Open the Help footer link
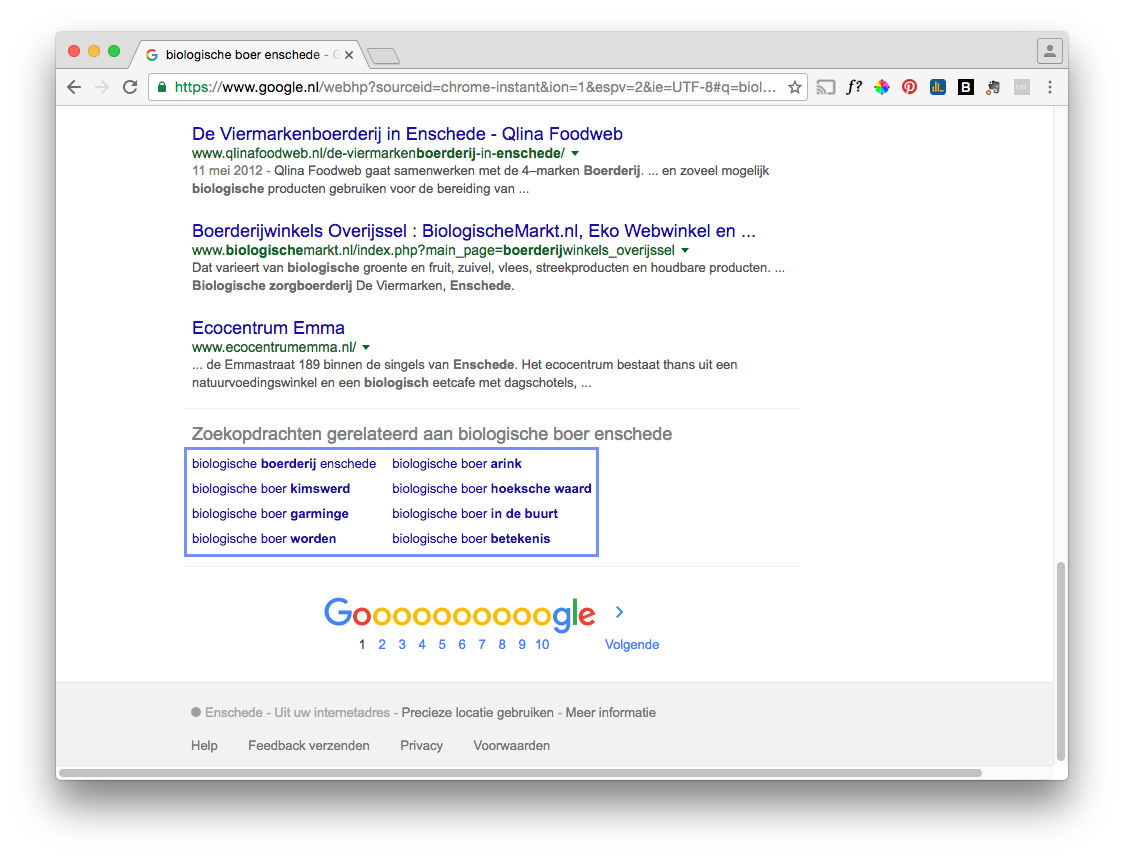1124x860 pixels. (x=204, y=745)
